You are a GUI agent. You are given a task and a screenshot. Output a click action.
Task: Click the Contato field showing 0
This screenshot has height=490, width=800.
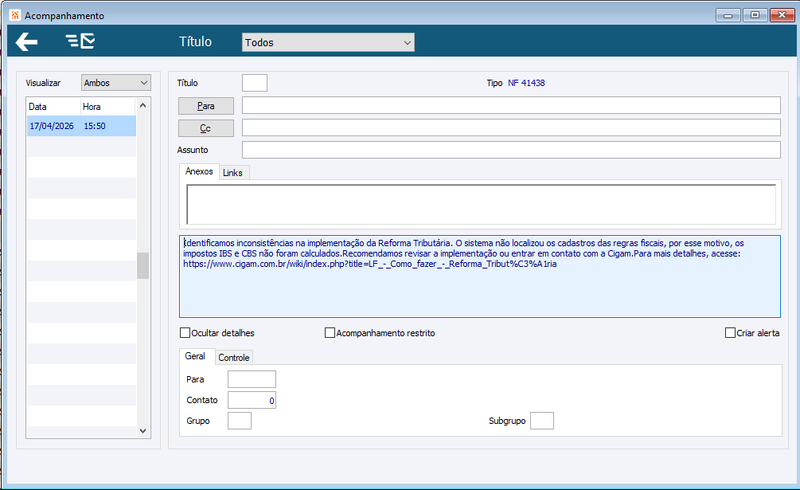click(252, 400)
